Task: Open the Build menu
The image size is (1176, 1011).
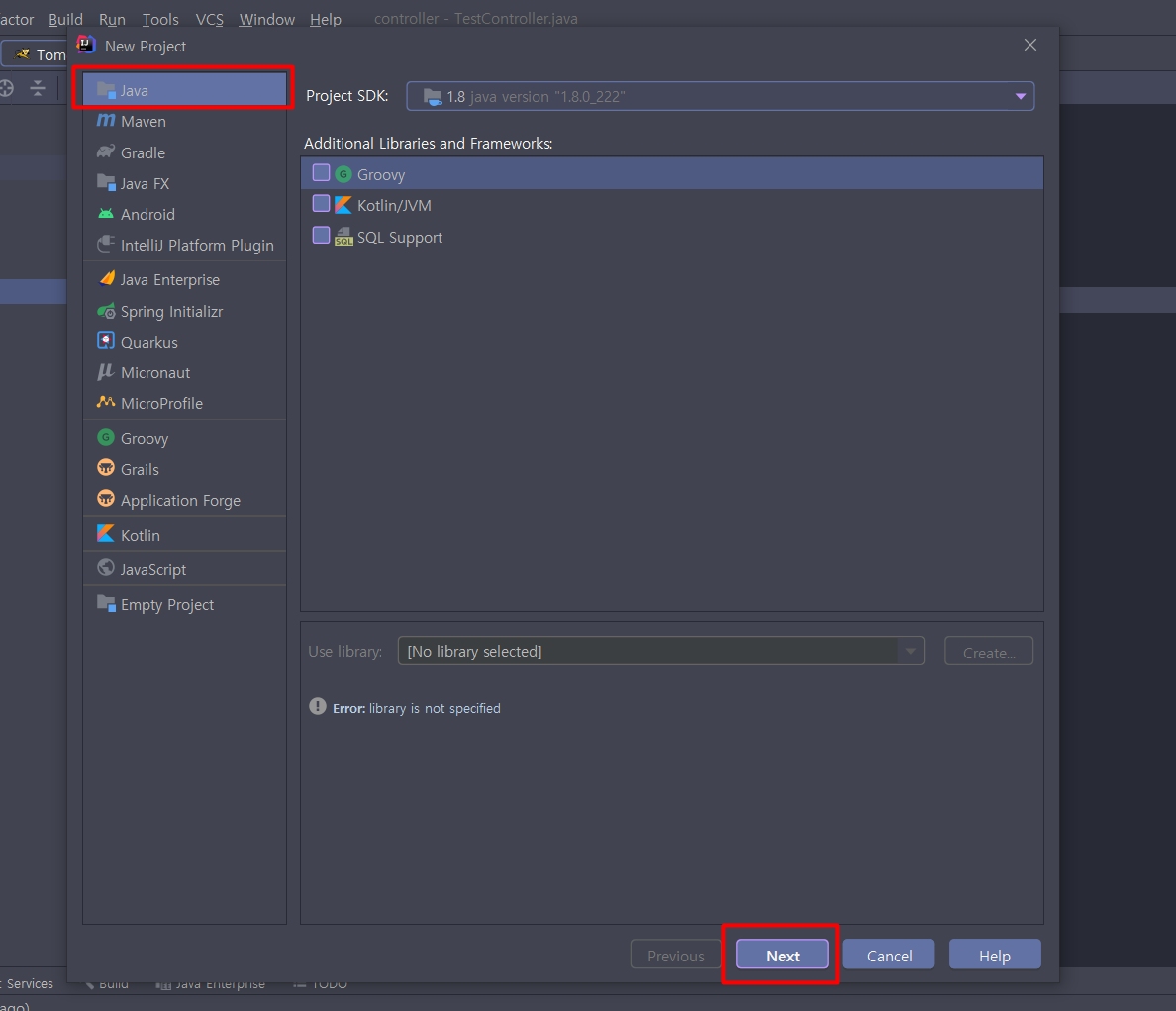Action: pyautogui.click(x=66, y=19)
